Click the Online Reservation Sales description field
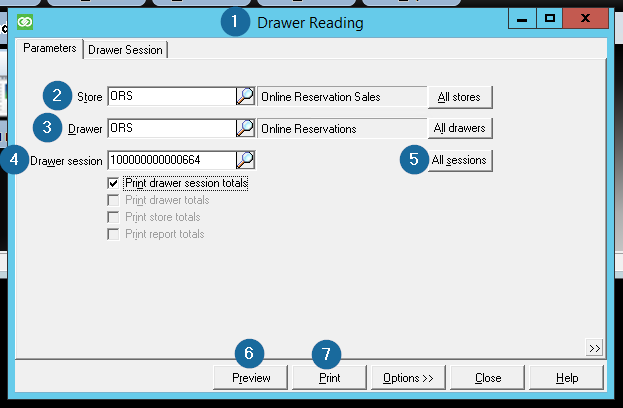Viewport: 623px width, 408px height. tap(342, 97)
